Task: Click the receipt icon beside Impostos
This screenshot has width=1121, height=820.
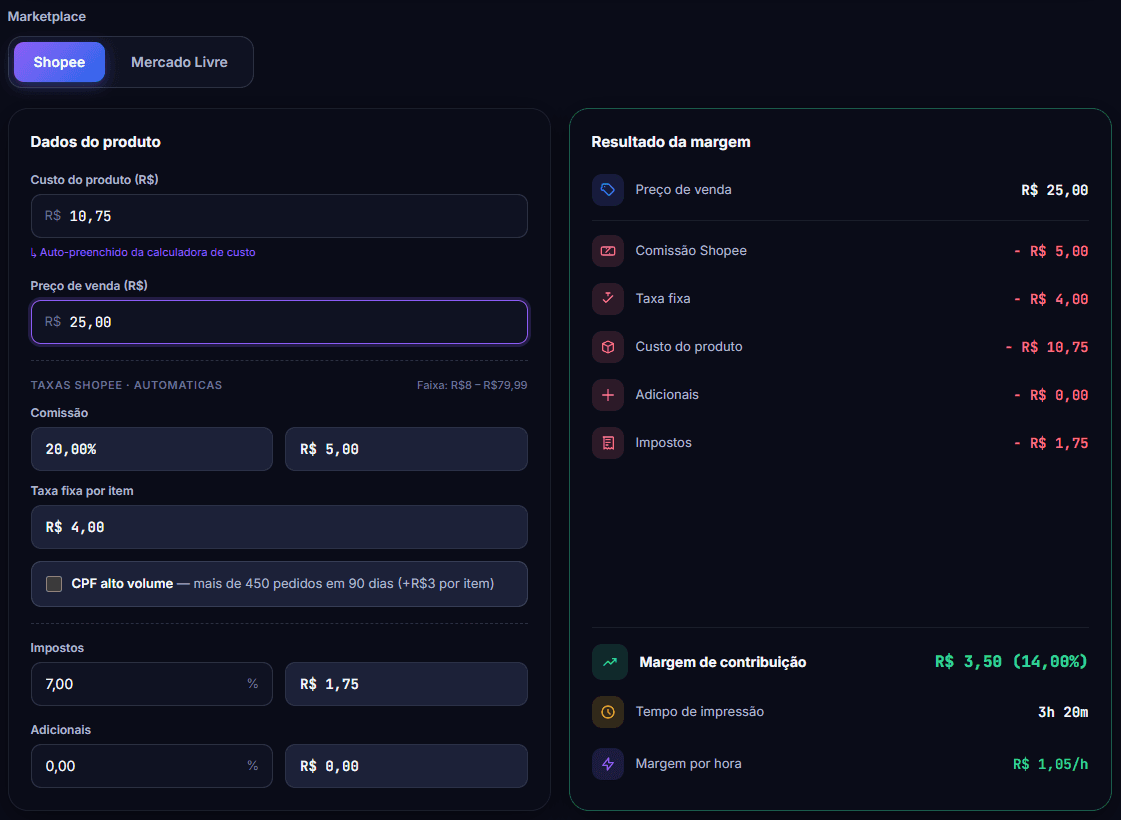Action: (608, 443)
